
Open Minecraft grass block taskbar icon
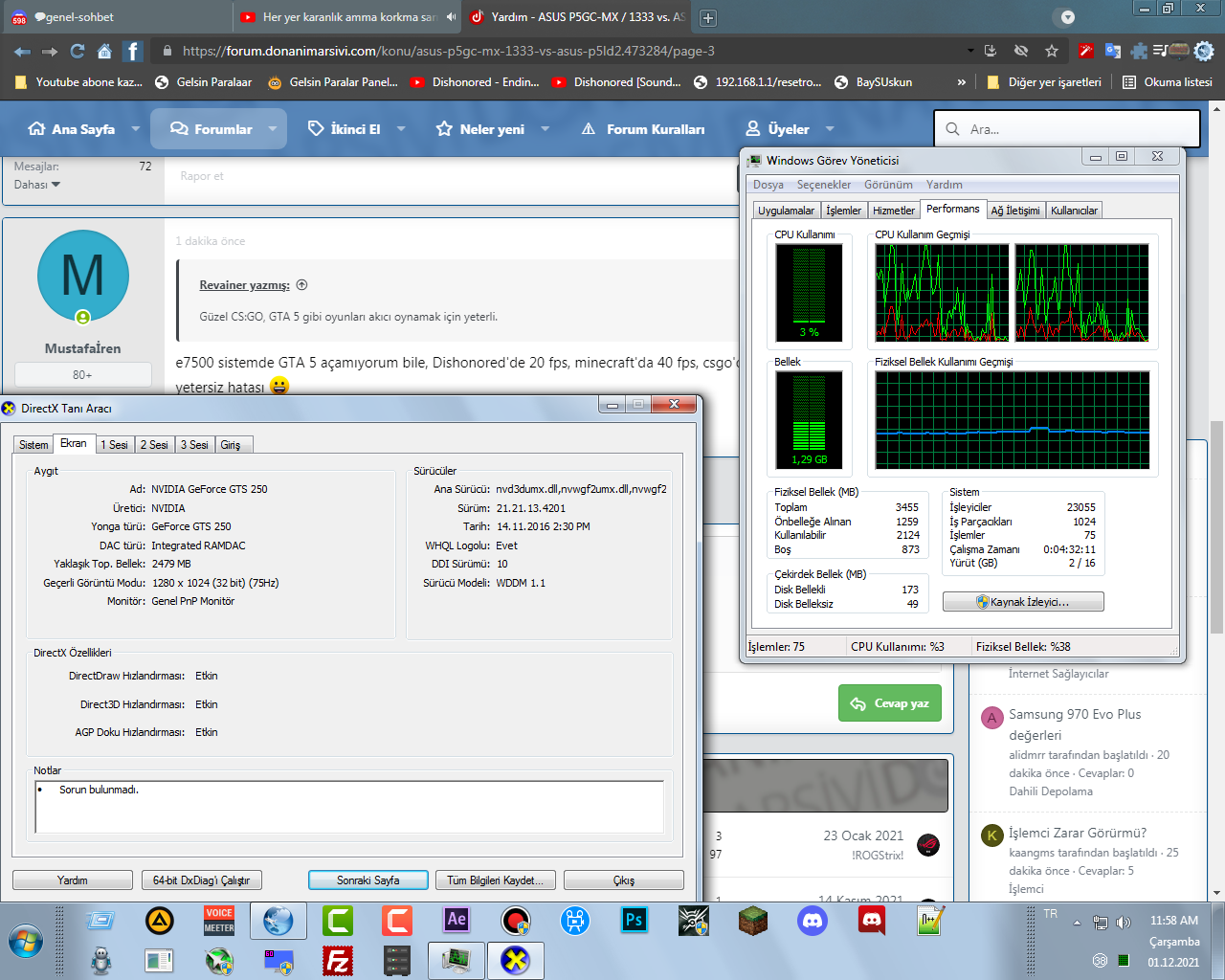(x=753, y=921)
